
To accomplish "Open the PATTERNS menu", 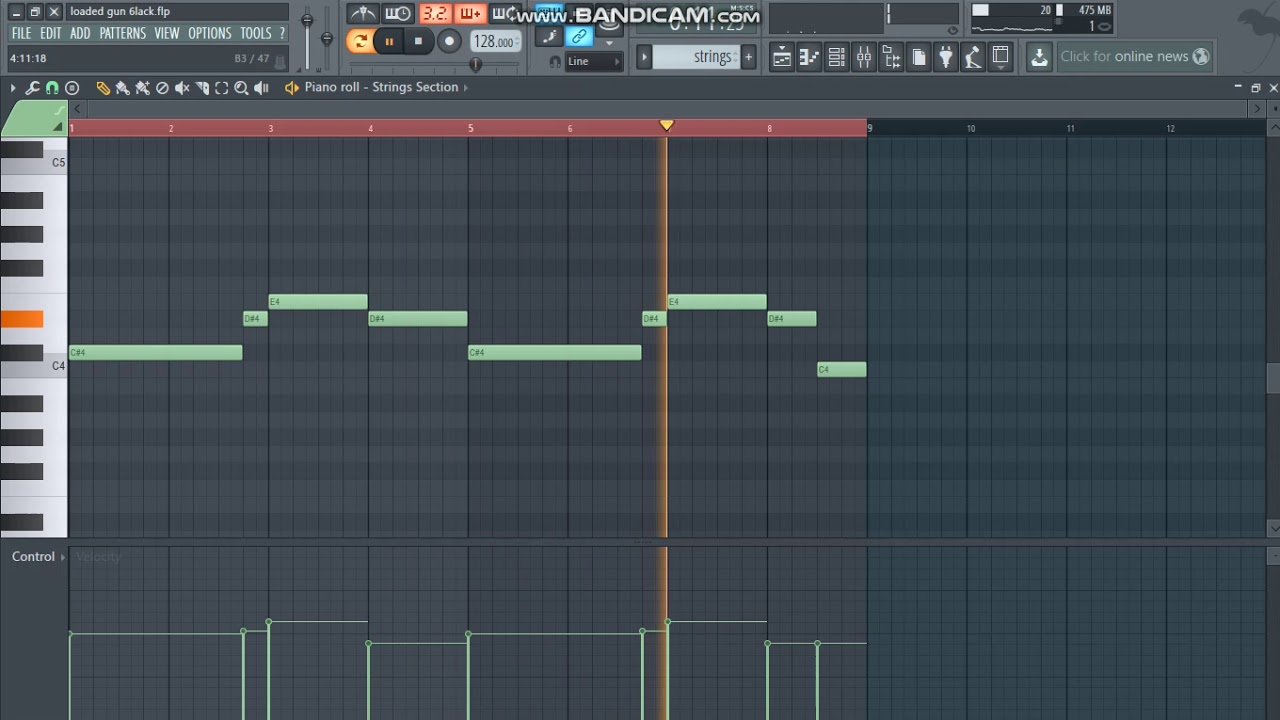I will tap(123, 33).
